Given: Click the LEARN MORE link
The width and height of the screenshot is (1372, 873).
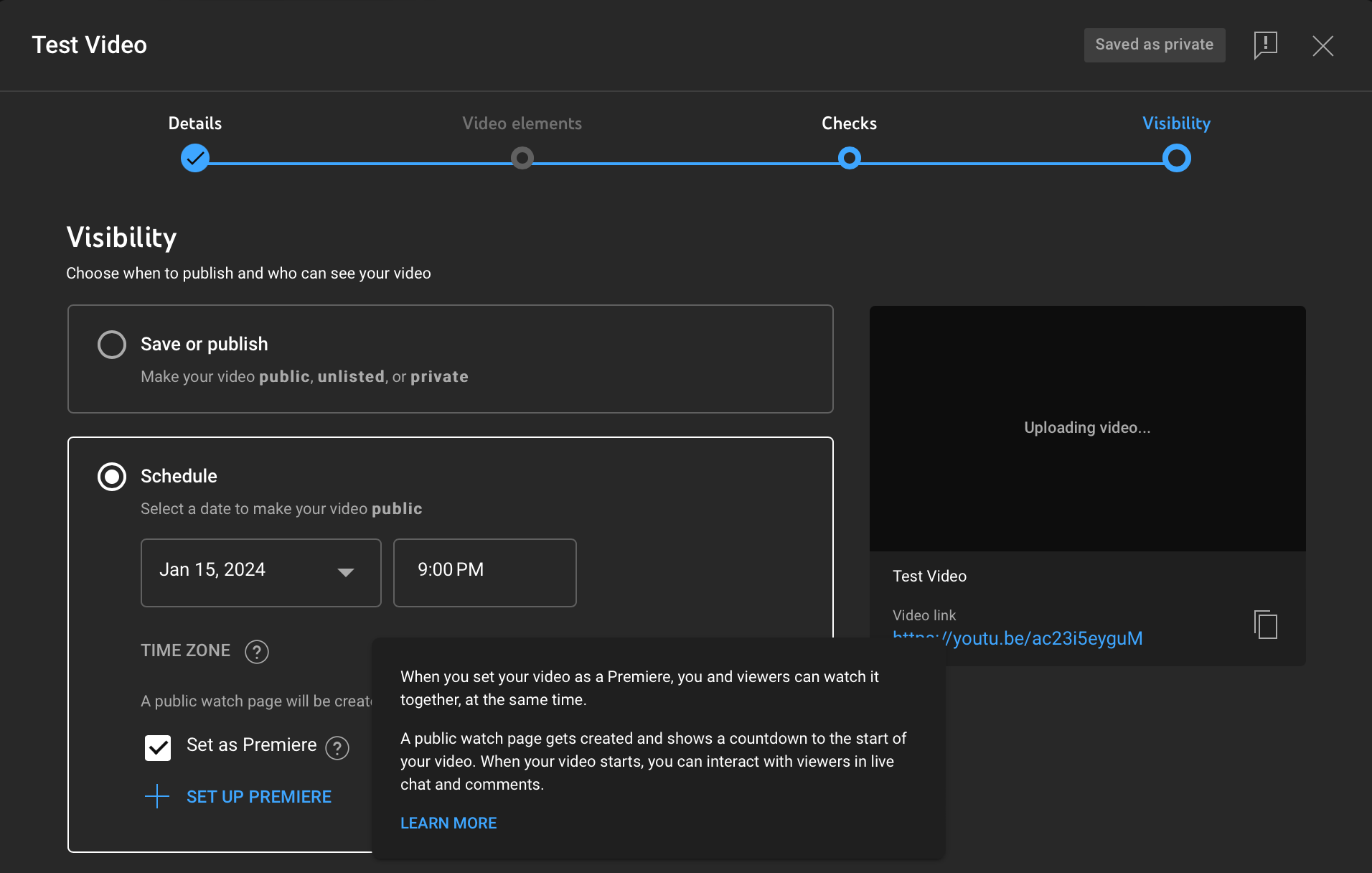Looking at the screenshot, I should coord(448,823).
